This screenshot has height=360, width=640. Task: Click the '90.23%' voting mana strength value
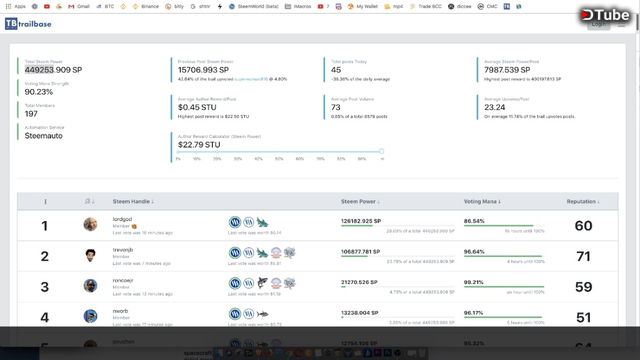[39, 92]
